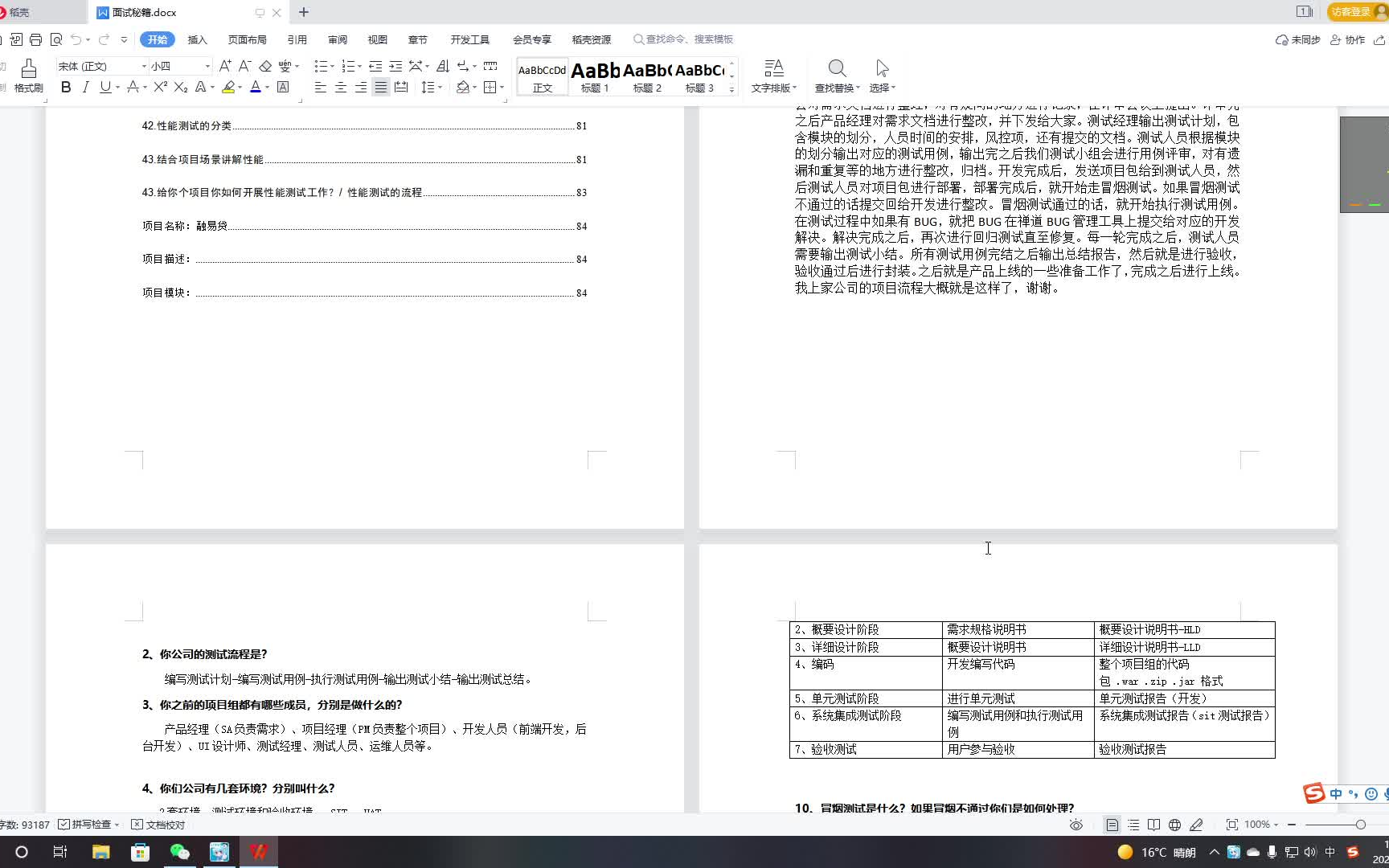1389x868 pixels.
Task: Open the 开发工具 tab
Action: click(x=469, y=39)
